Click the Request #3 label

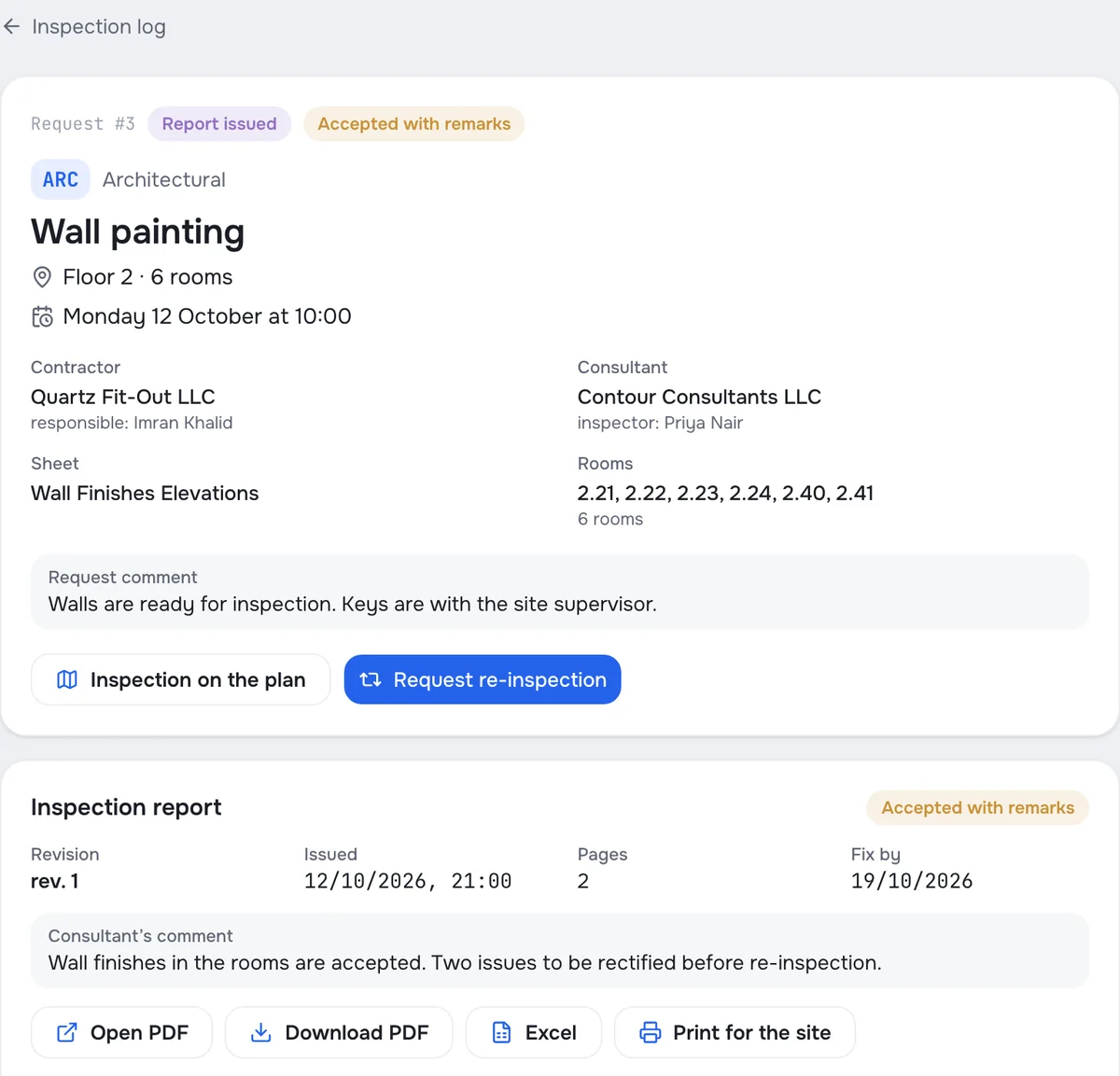pos(83,124)
